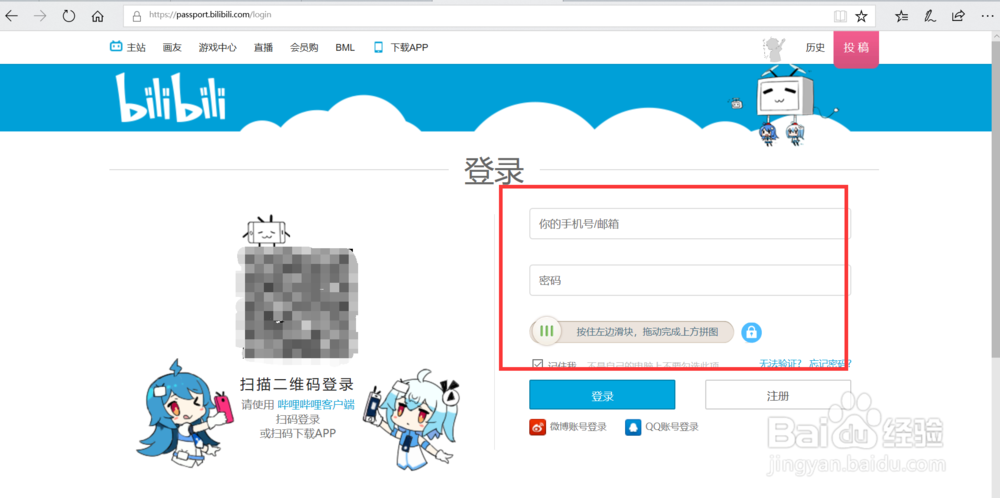Open 游戏中心 in top navigation

click(x=217, y=47)
